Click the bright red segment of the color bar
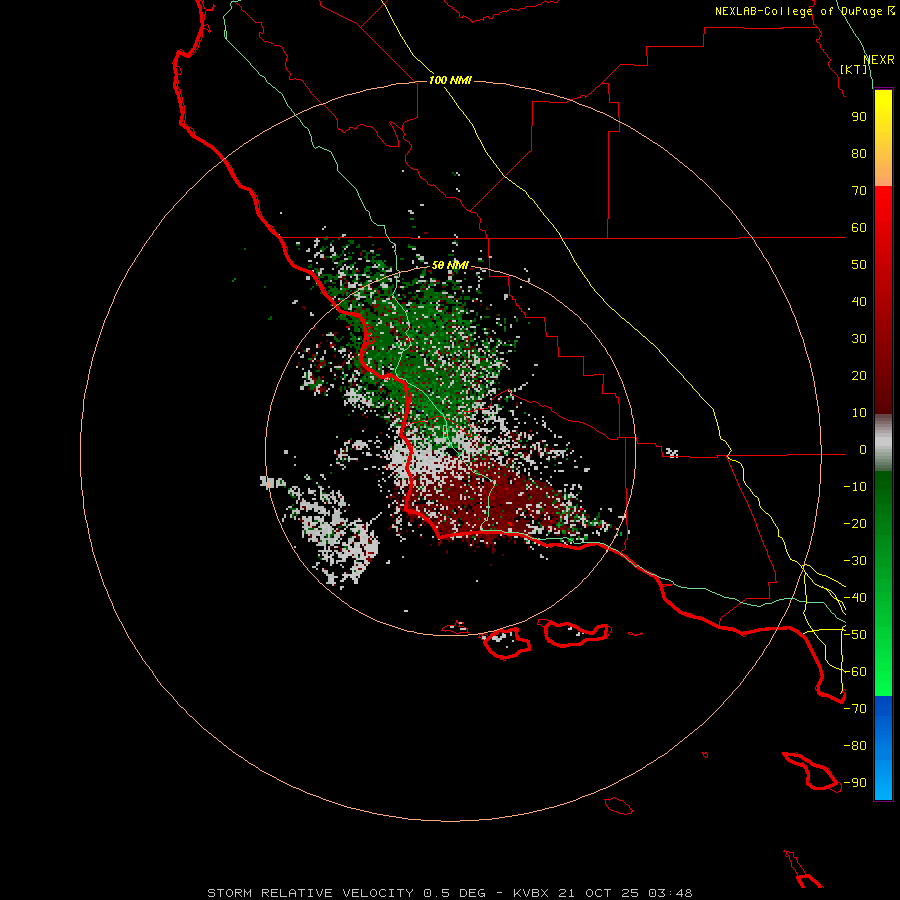The height and width of the screenshot is (900, 900). click(883, 300)
